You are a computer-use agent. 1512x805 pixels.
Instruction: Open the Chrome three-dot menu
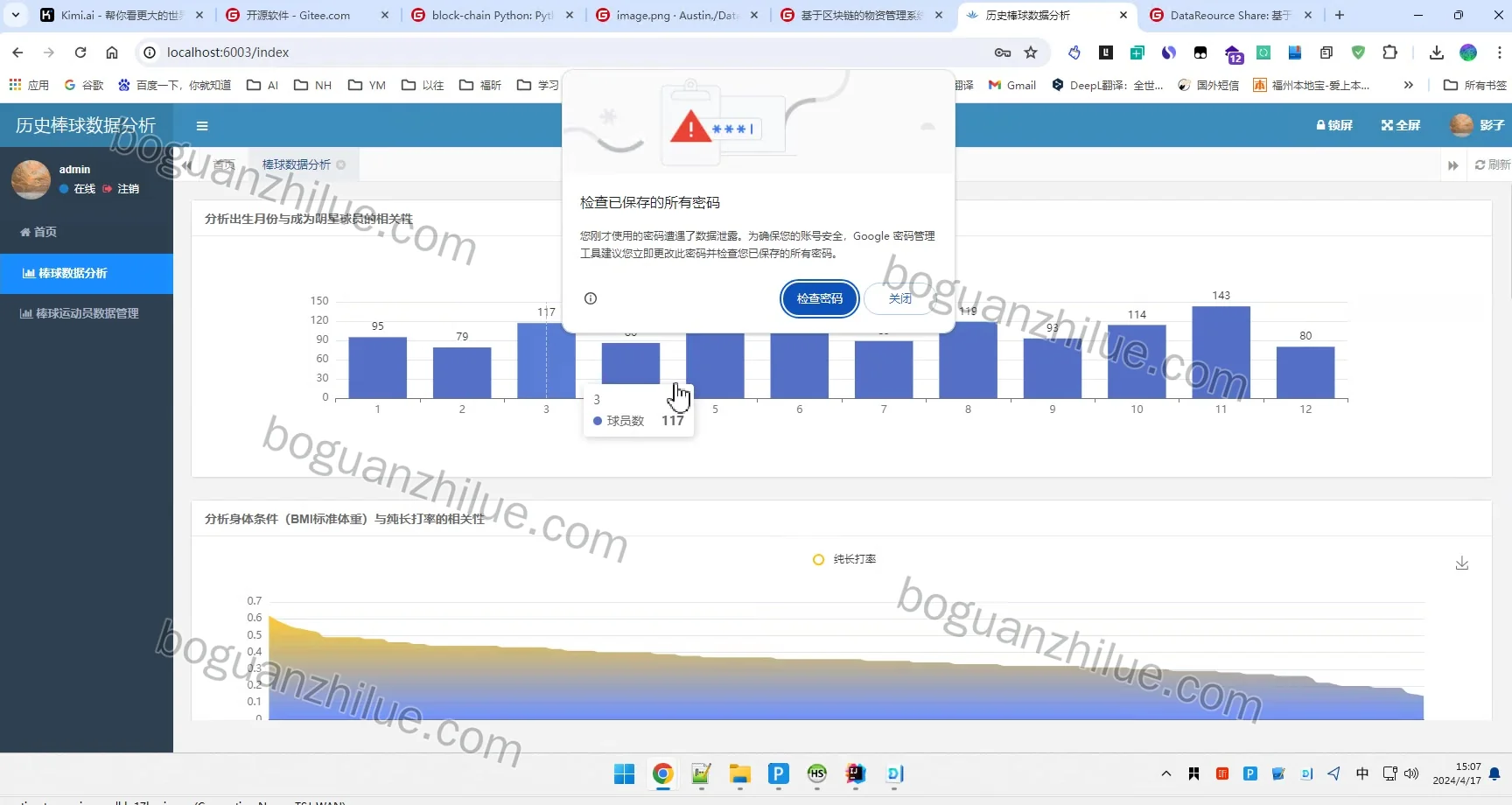(x=1500, y=52)
